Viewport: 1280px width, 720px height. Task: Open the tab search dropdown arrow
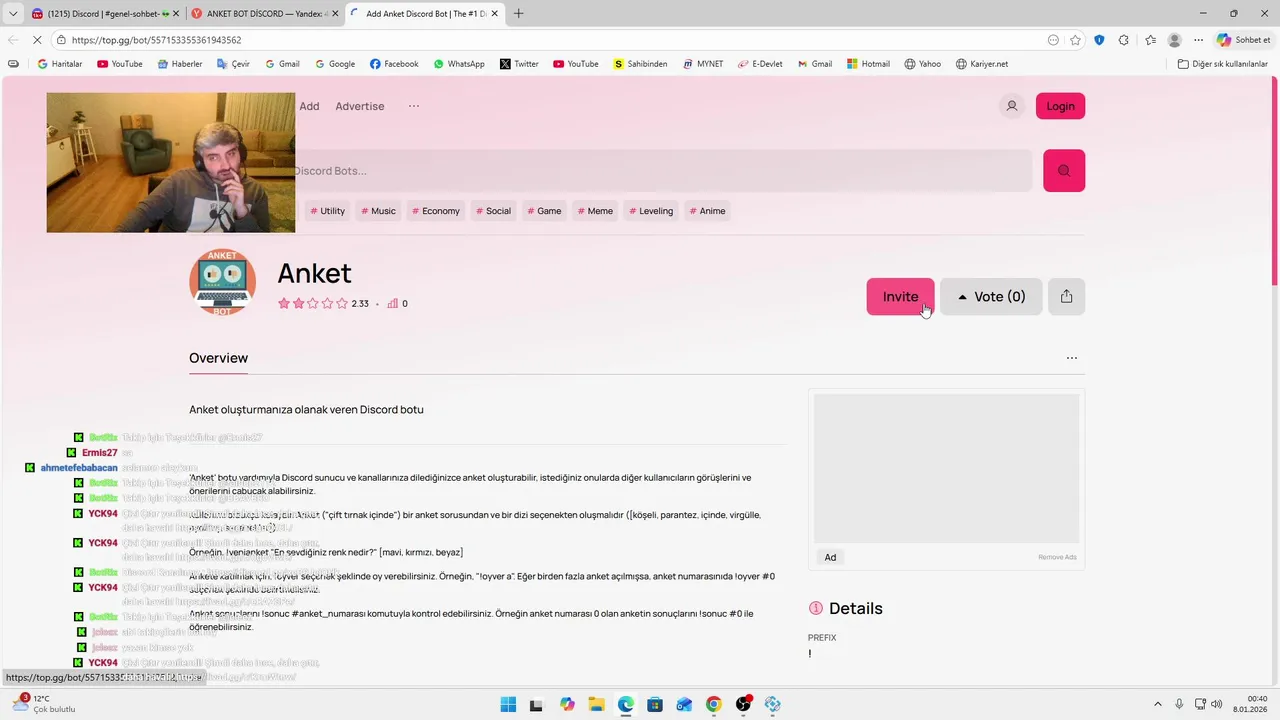pos(12,14)
